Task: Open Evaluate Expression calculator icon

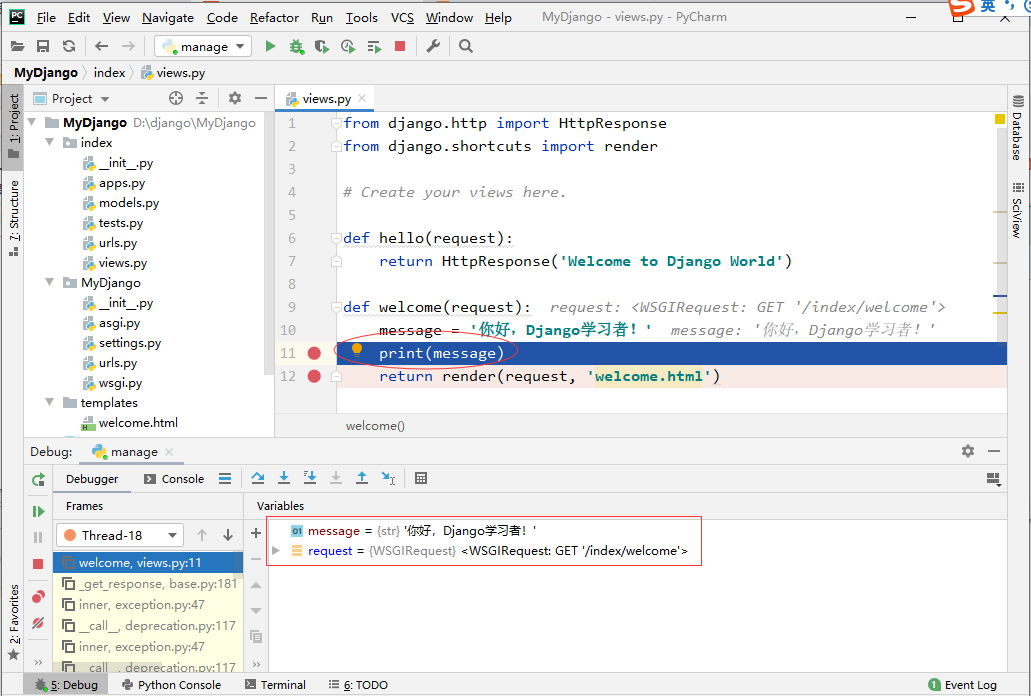Action: click(421, 478)
